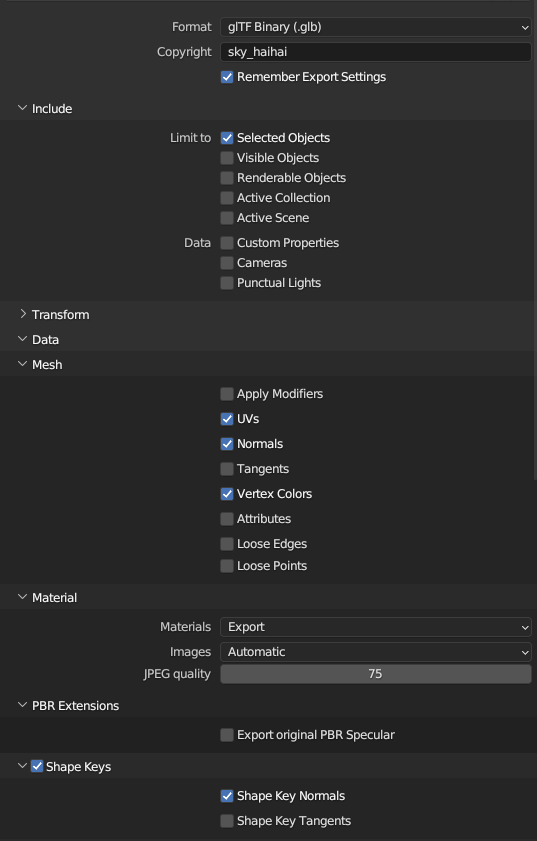Click the Copyright text field
The width and height of the screenshot is (537, 841).
coord(376,52)
